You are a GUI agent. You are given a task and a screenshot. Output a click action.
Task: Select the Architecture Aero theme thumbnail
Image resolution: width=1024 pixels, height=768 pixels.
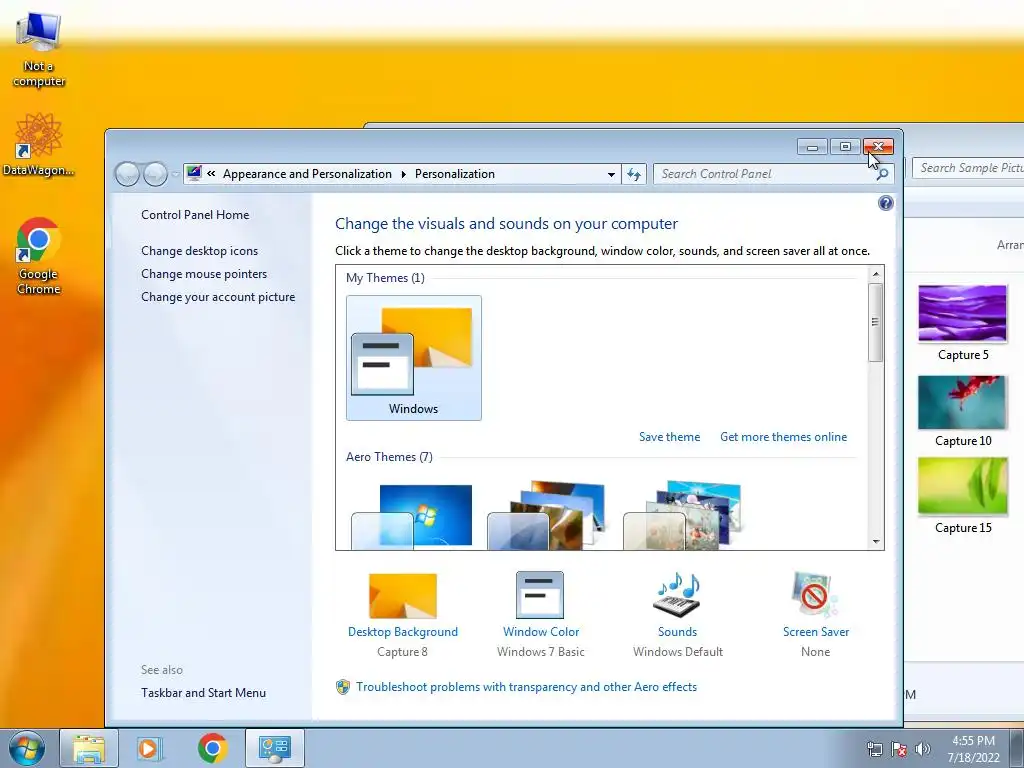pyautogui.click(x=546, y=516)
